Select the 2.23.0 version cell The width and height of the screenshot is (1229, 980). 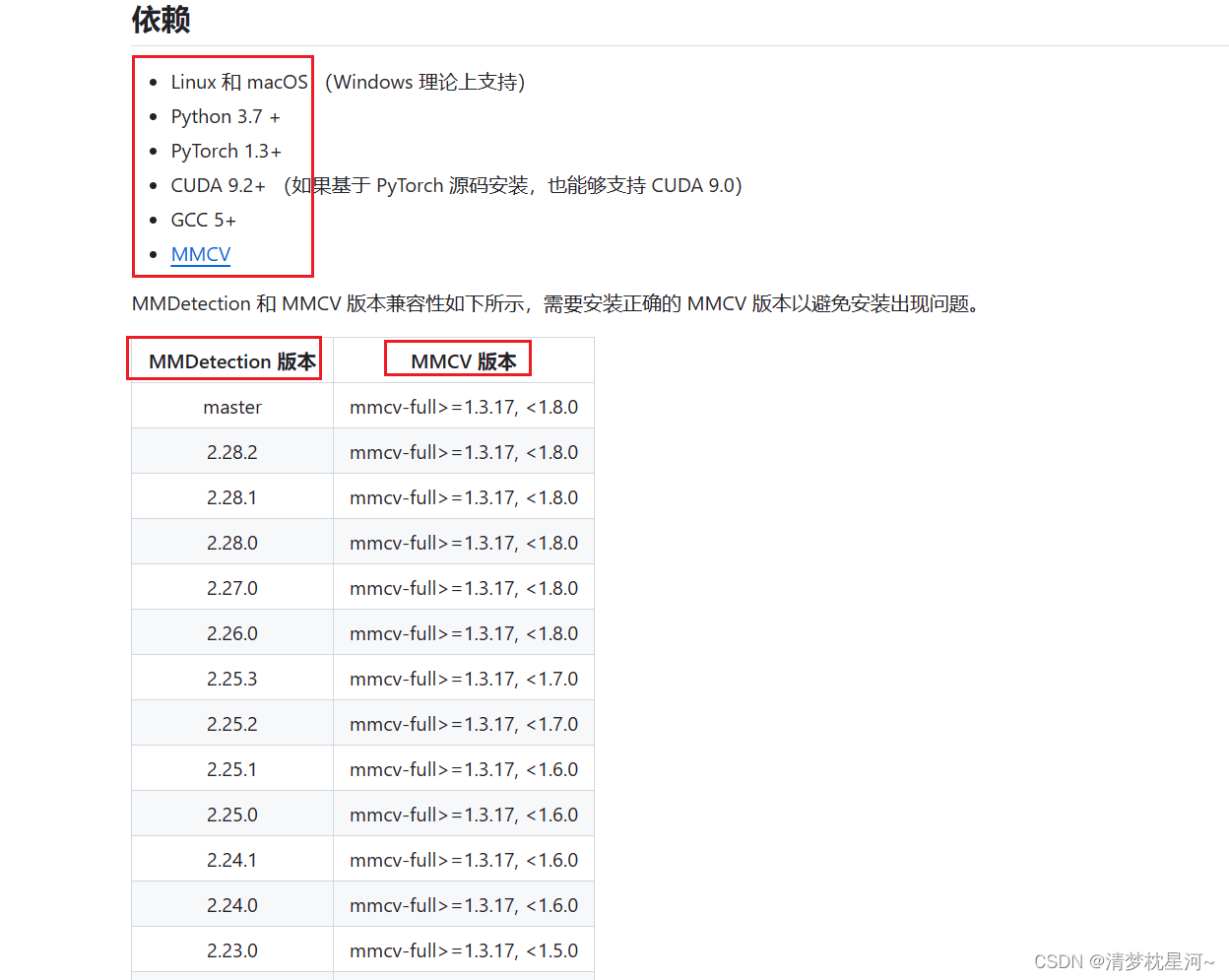(x=232, y=950)
